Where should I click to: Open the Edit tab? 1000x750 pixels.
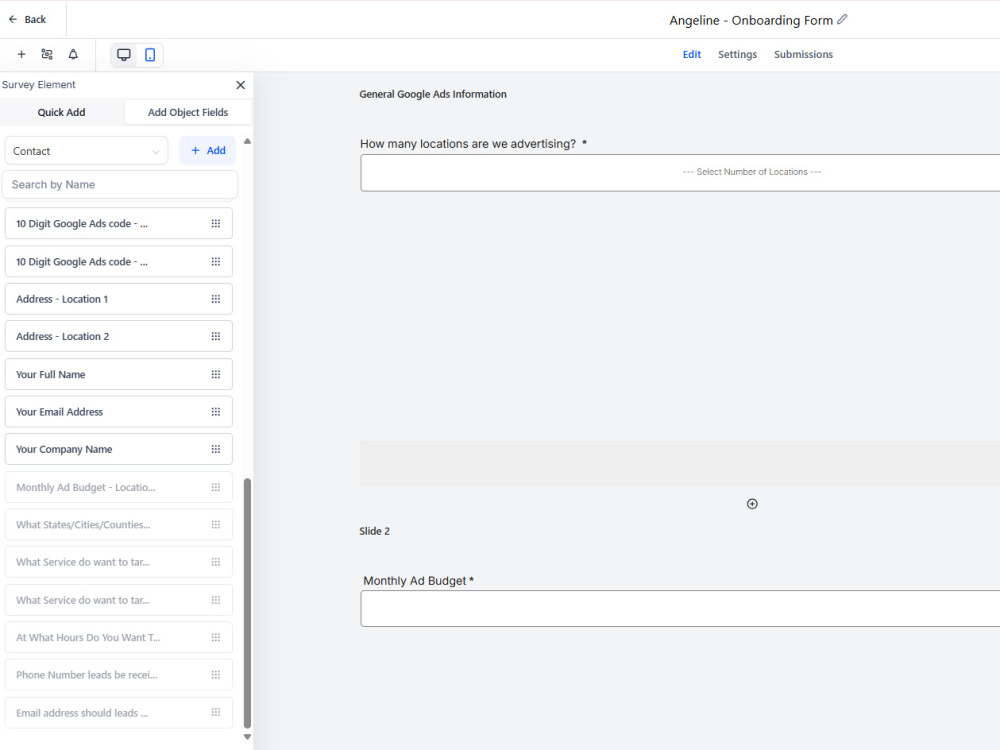(691, 54)
